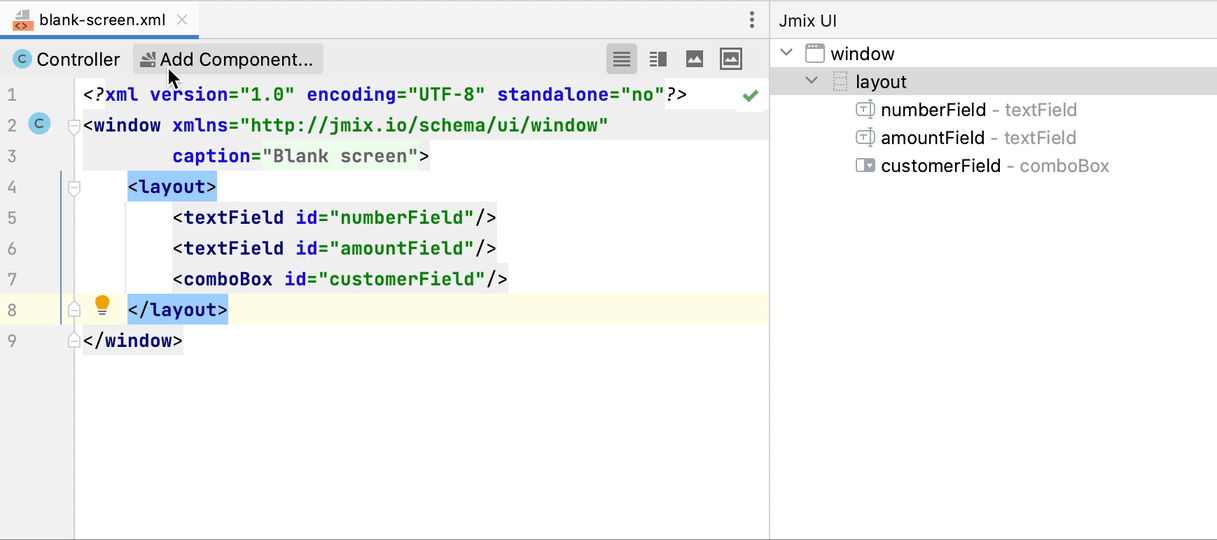Click the window icon in the tree
Screen dimensions: 1217x540
[815, 53]
